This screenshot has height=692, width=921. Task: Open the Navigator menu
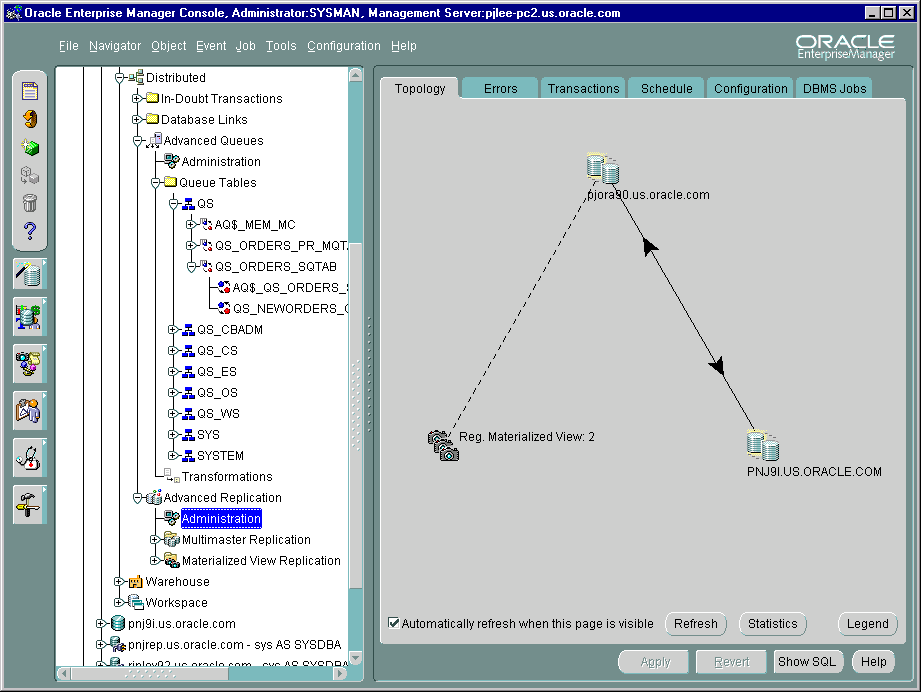[115, 46]
